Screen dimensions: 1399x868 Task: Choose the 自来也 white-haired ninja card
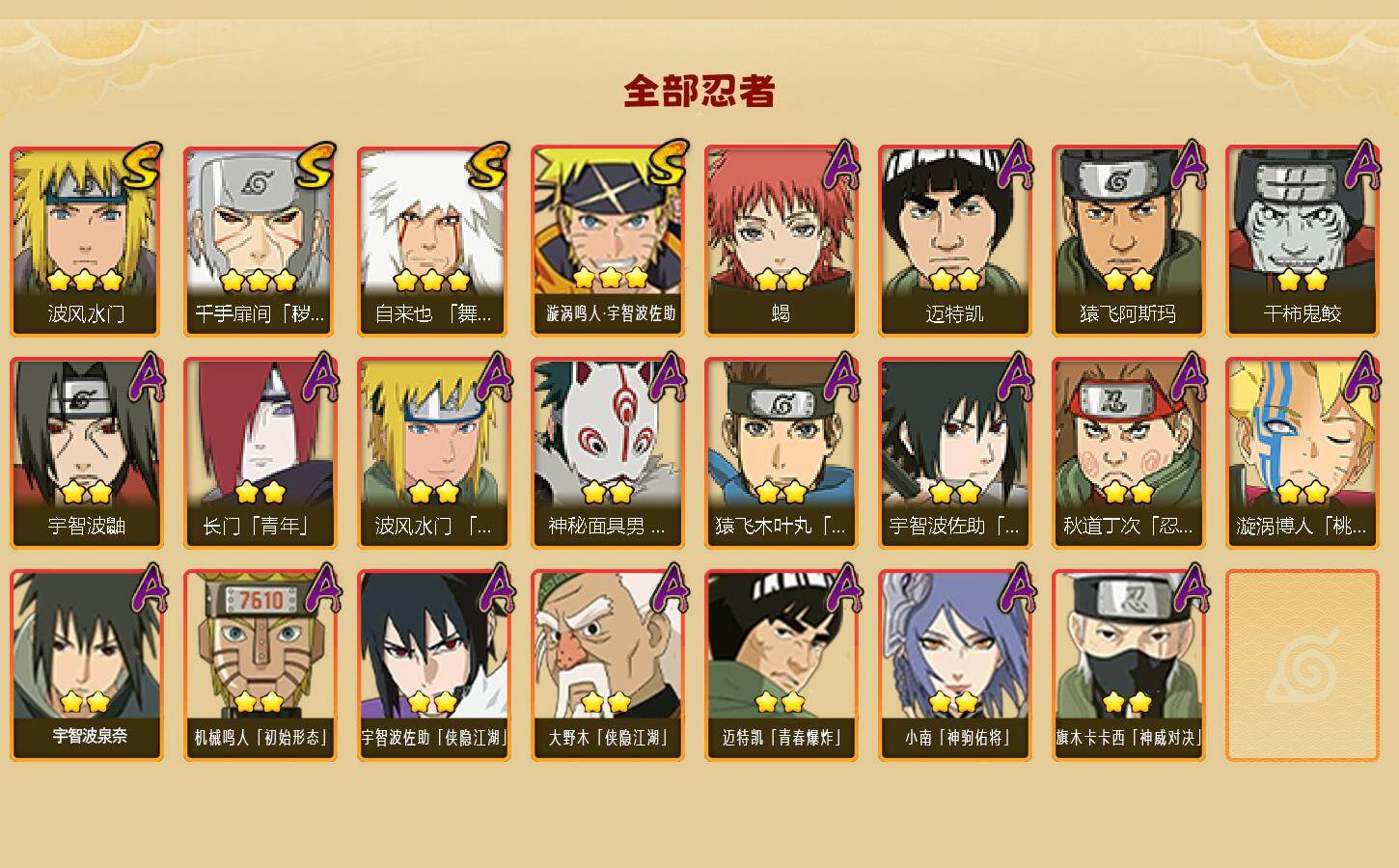pos(433,241)
